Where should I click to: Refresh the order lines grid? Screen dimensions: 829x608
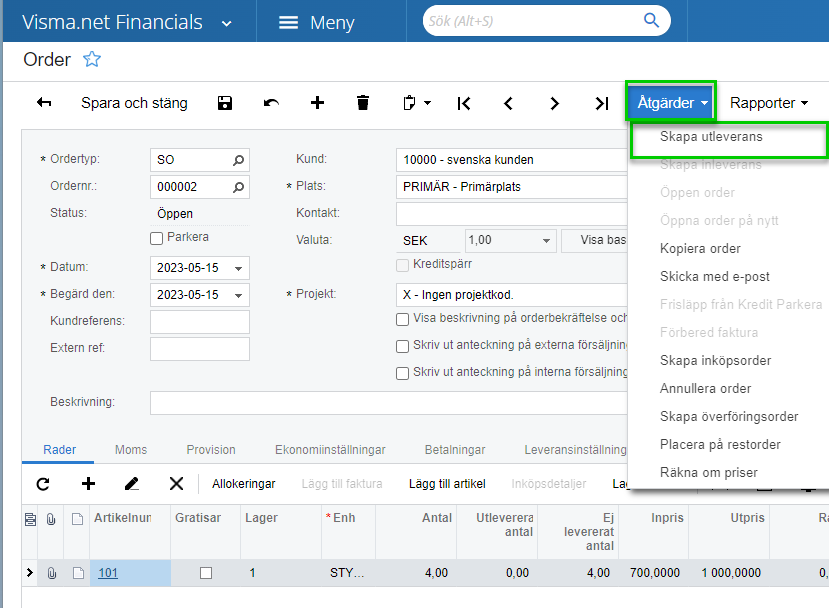(x=43, y=484)
